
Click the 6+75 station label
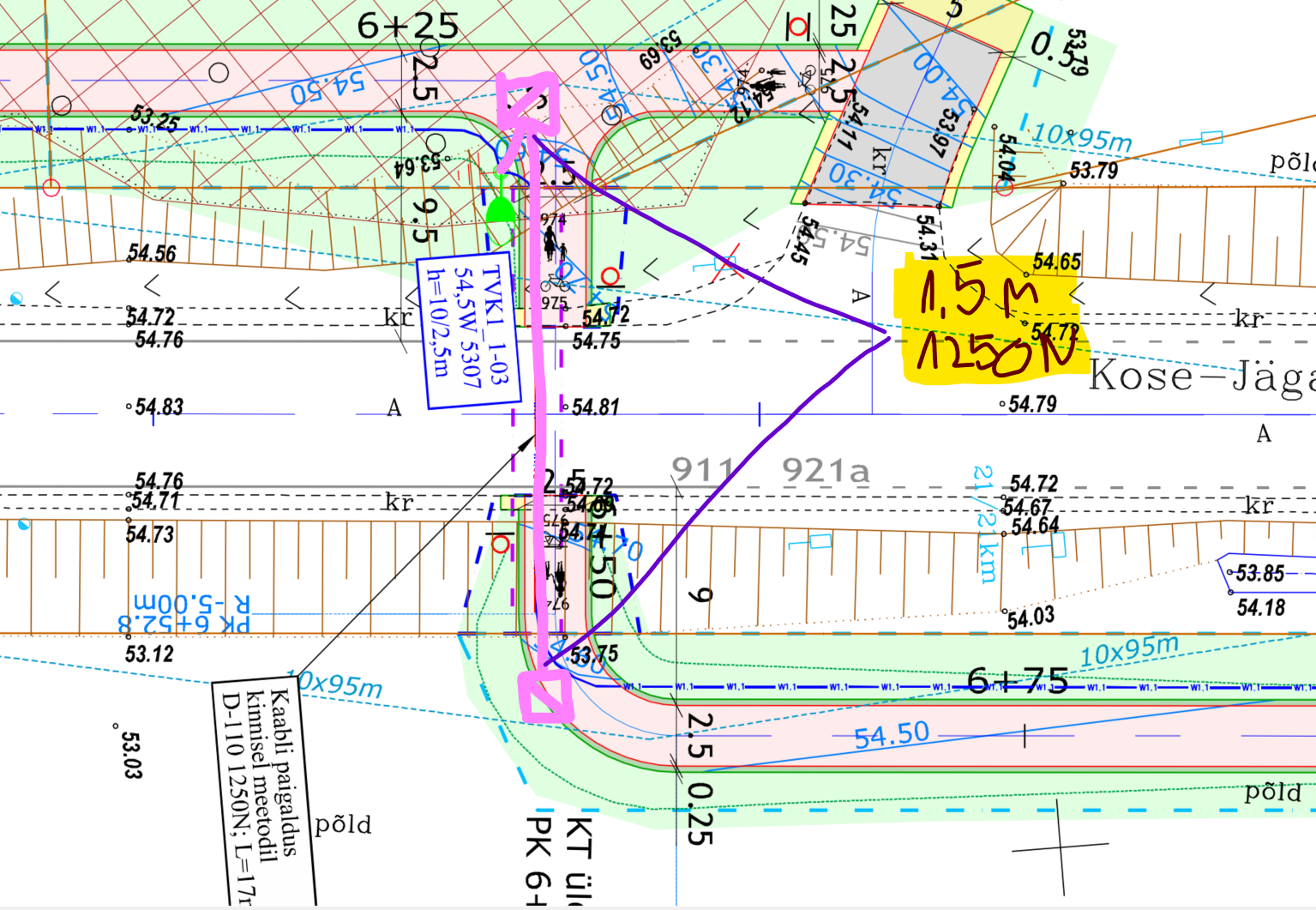[1017, 682]
